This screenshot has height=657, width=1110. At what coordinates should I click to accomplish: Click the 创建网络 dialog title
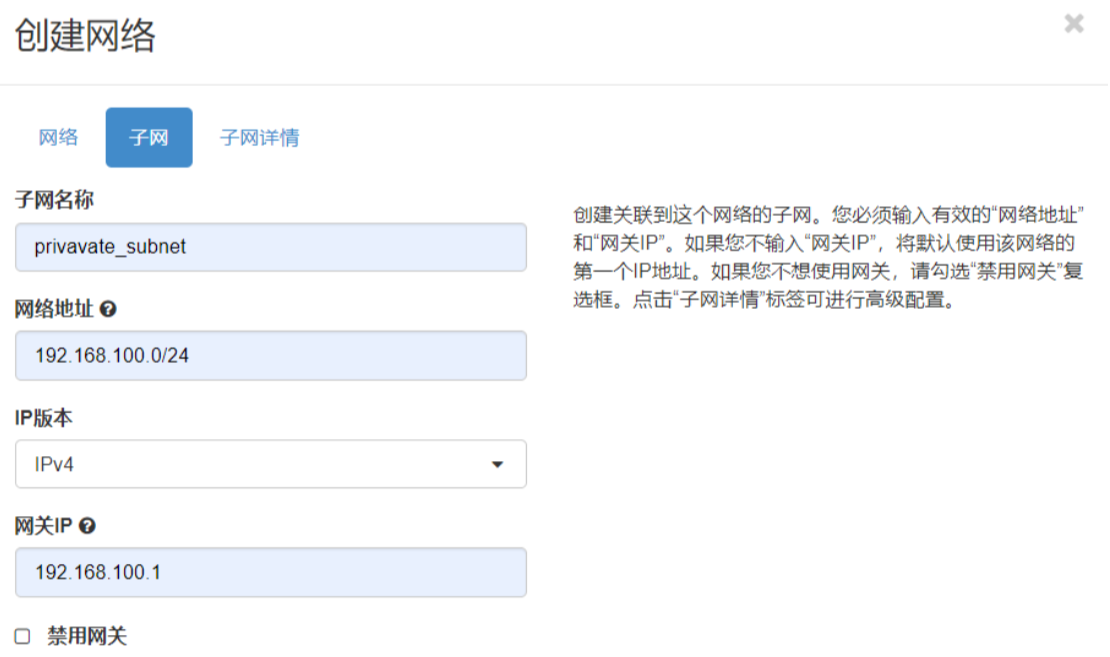[x=85, y=38]
